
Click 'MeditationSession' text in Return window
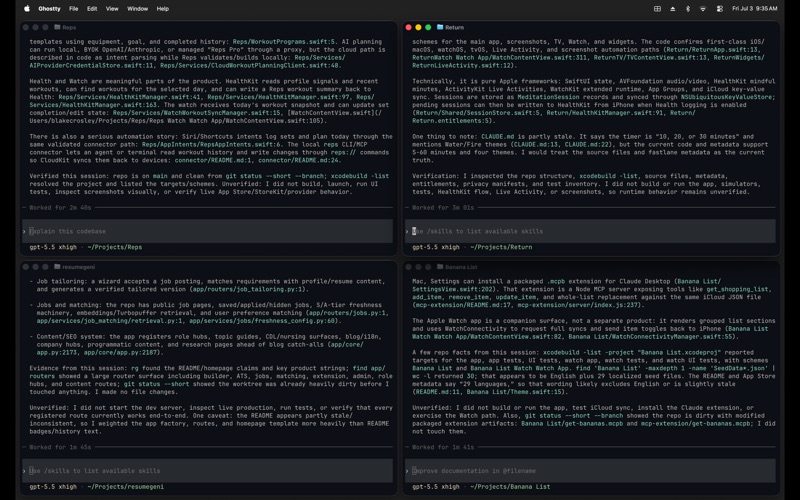click(548, 97)
